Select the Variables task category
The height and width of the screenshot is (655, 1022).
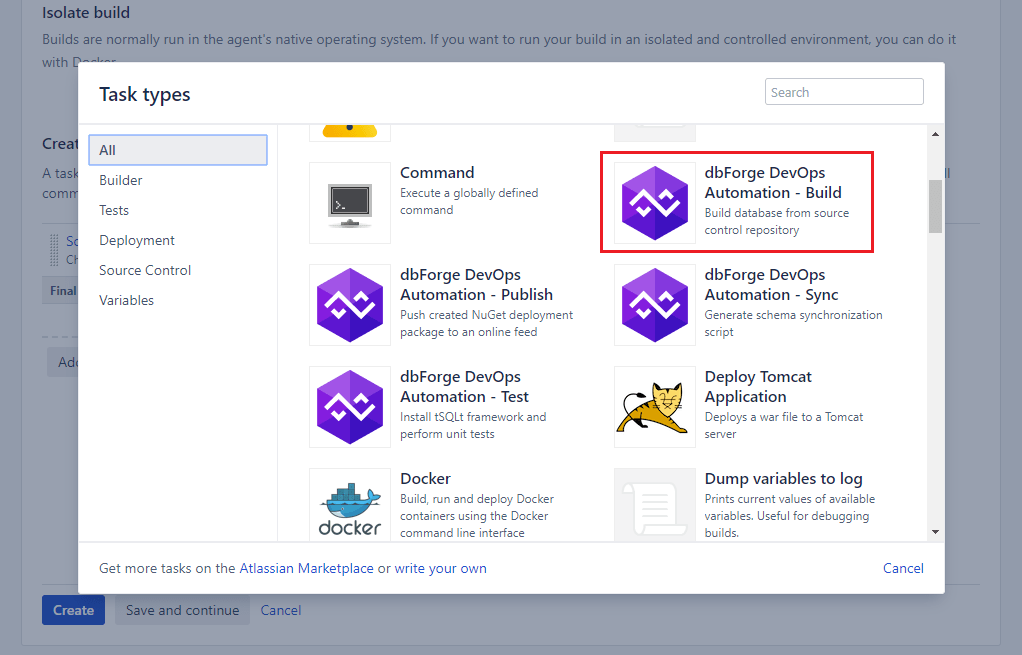click(x=126, y=300)
